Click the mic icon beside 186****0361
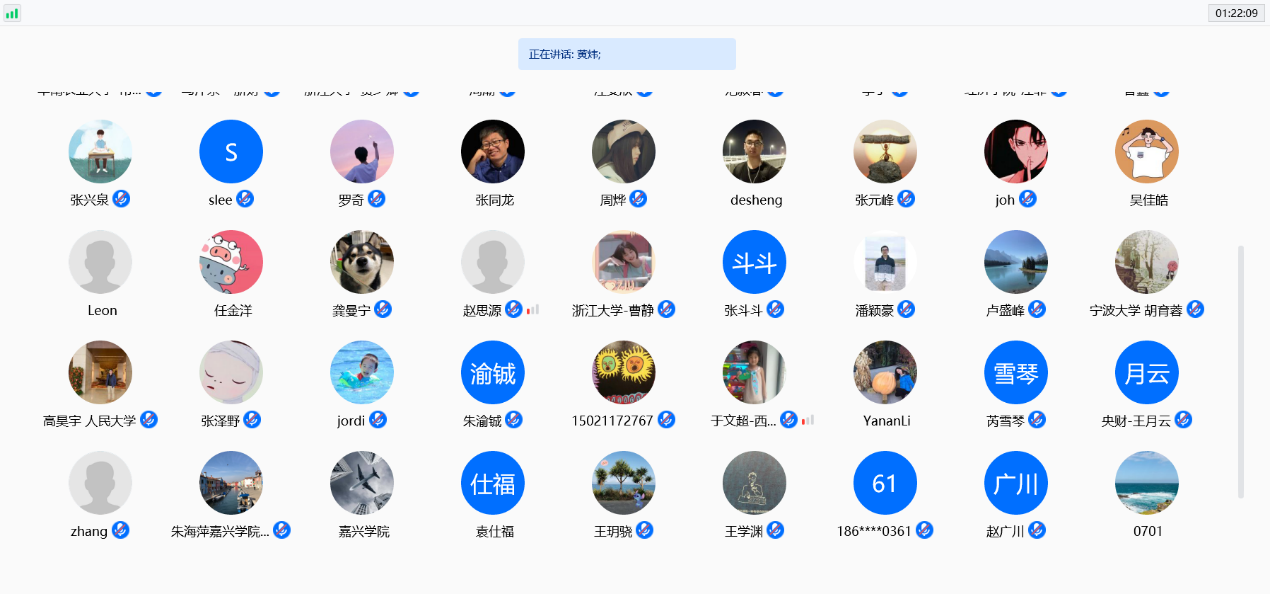The width and height of the screenshot is (1270, 594). [924, 530]
